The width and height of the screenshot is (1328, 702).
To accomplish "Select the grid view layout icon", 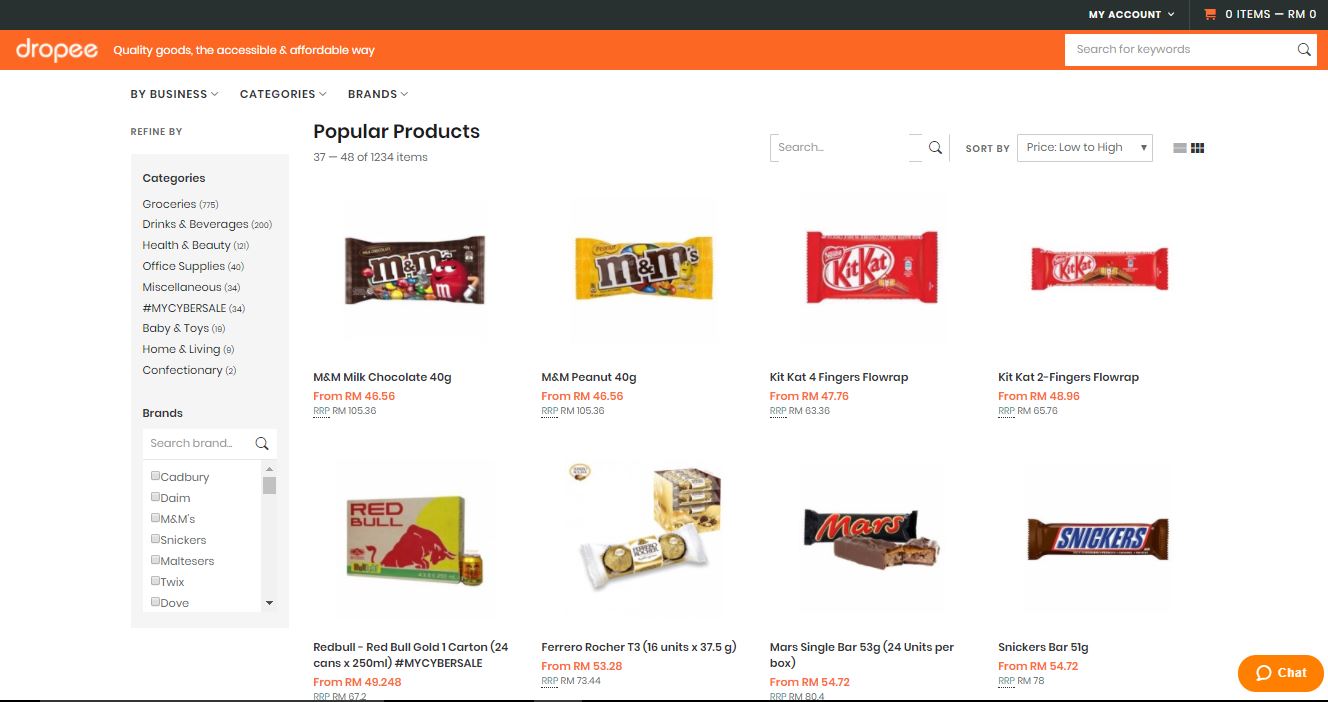I will [x=1197, y=147].
